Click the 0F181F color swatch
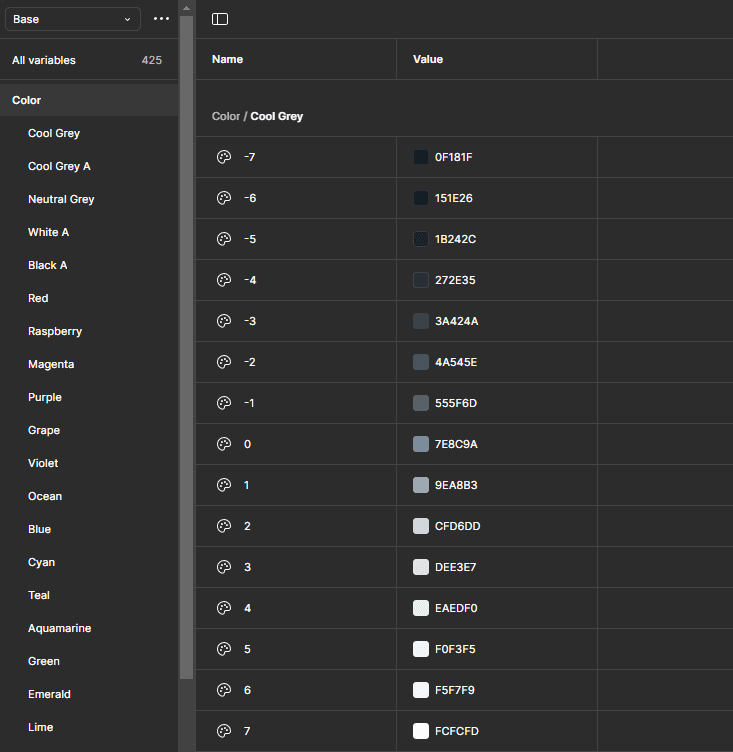Screen dimensions: 733x752 tap(421, 157)
